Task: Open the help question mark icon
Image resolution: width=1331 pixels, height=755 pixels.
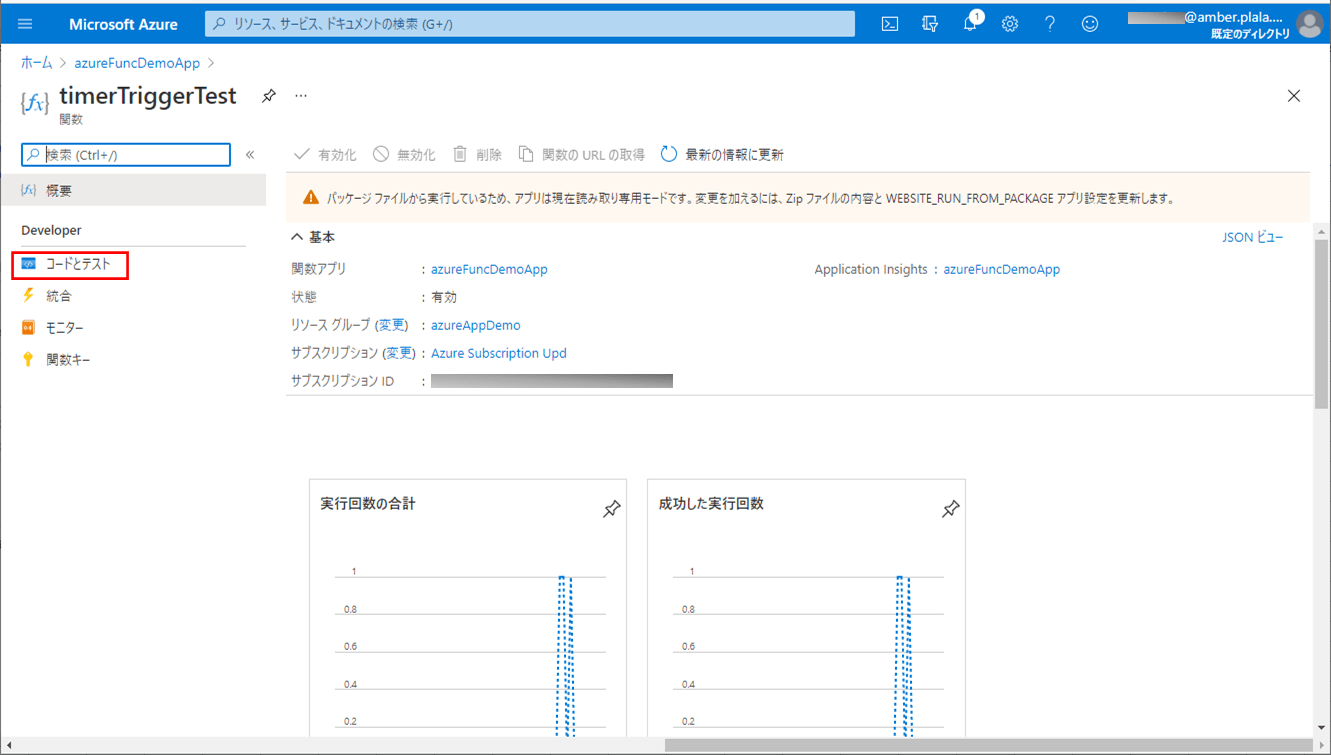Action: tap(1050, 24)
